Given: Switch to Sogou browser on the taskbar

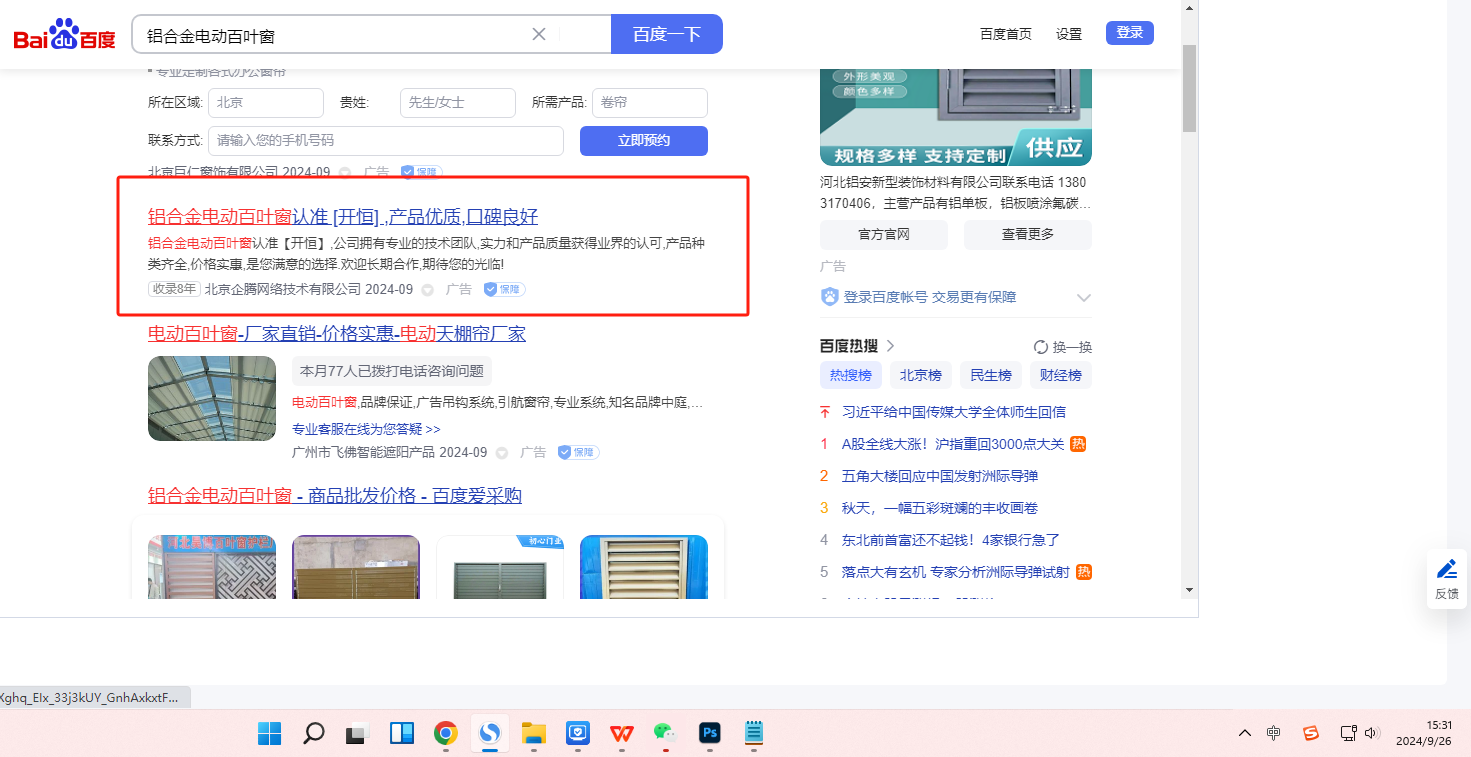Looking at the screenshot, I should pos(490,734).
